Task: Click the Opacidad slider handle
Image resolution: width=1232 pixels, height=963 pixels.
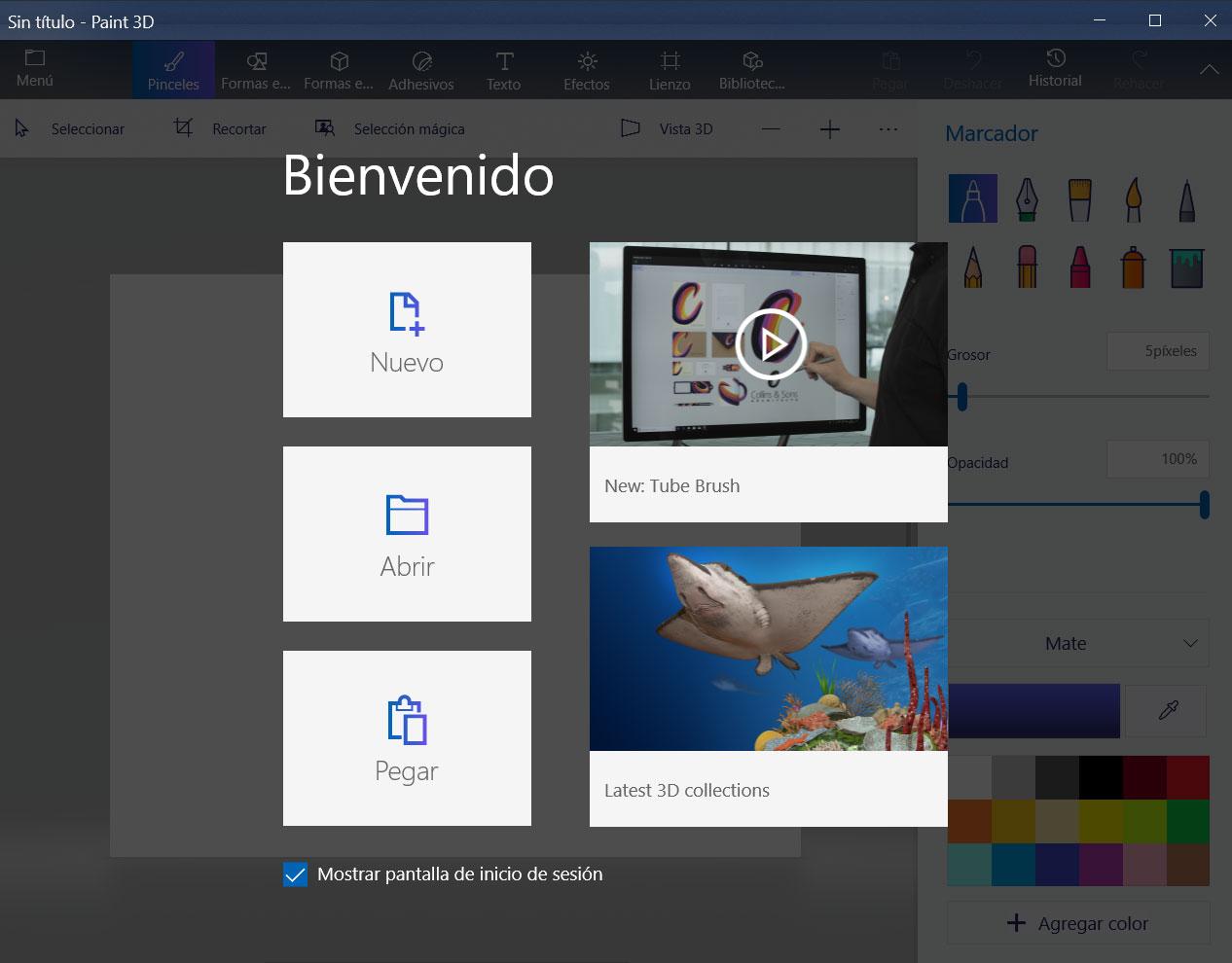Action: tap(1205, 504)
